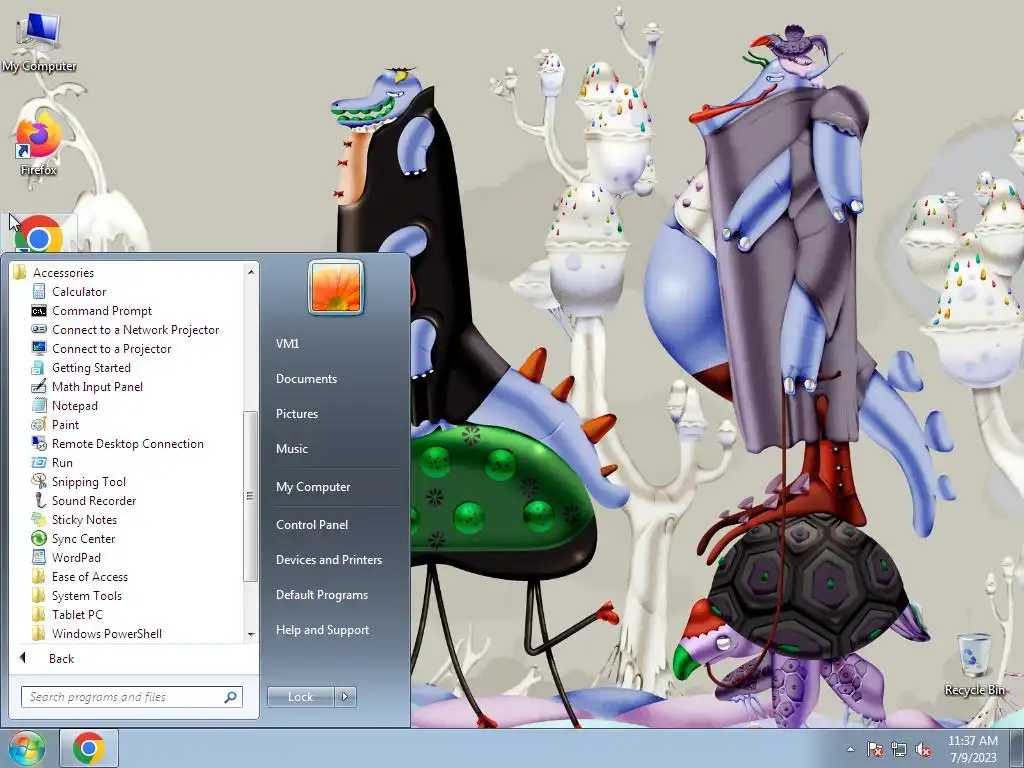
Task: Open the clock showing 11:37 AM
Action: coord(972,749)
